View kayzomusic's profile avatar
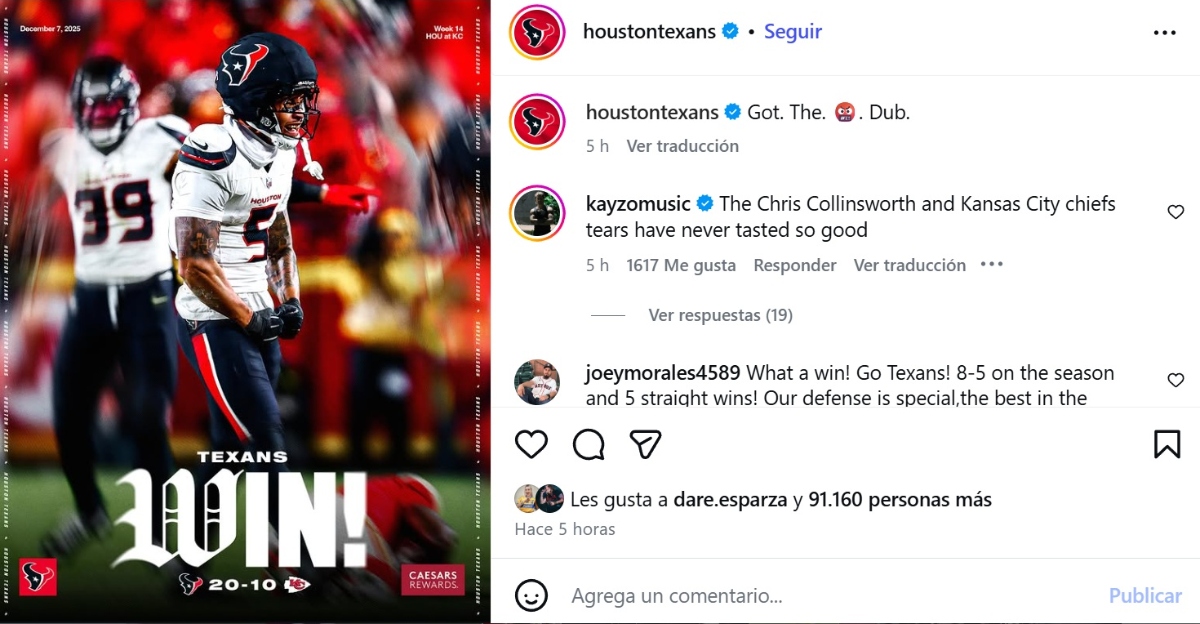This screenshot has height=624, width=1200. [539, 213]
